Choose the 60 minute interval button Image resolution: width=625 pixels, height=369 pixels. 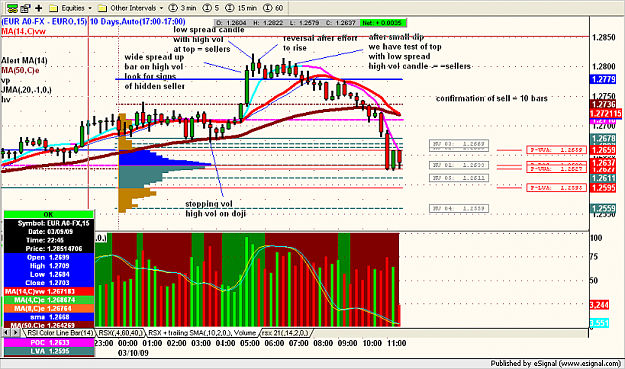pyautogui.click(x=273, y=8)
